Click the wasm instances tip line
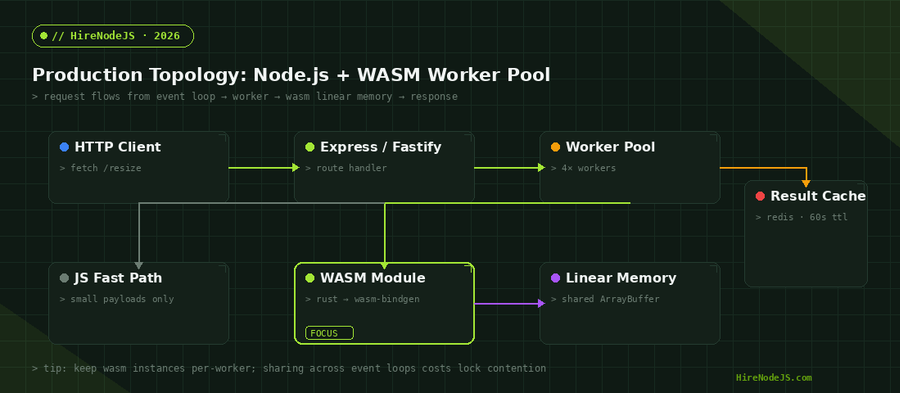 tap(289, 368)
